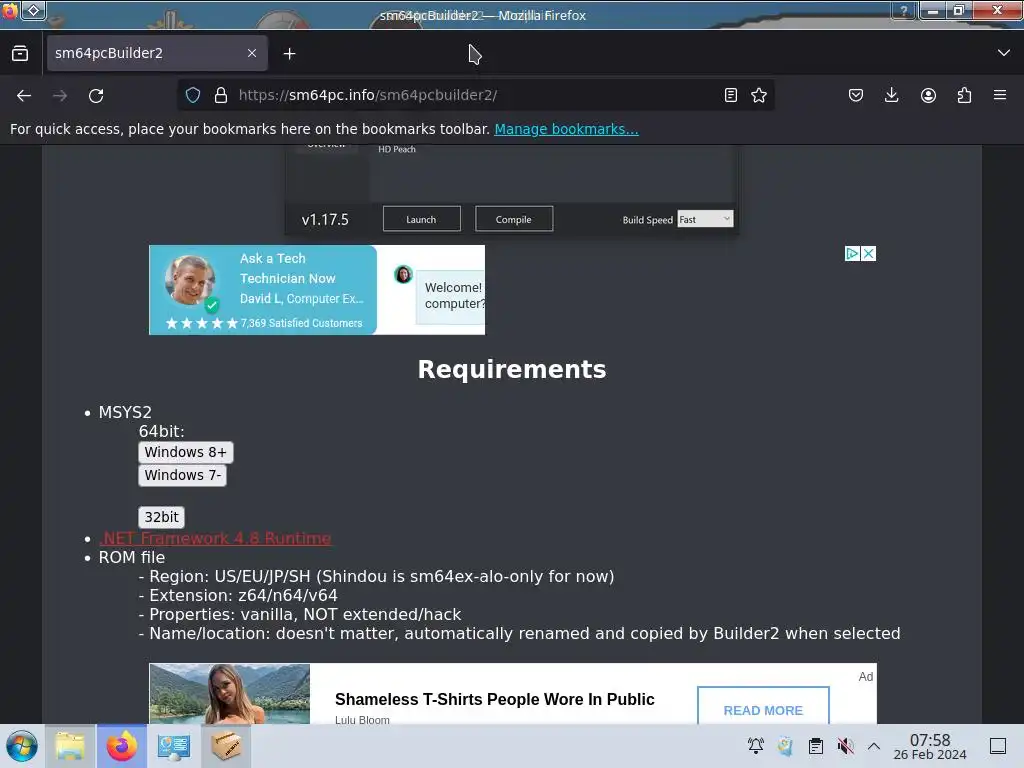This screenshot has height=768, width=1024.
Task: Click the Requirements heading text
Action: point(512,369)
